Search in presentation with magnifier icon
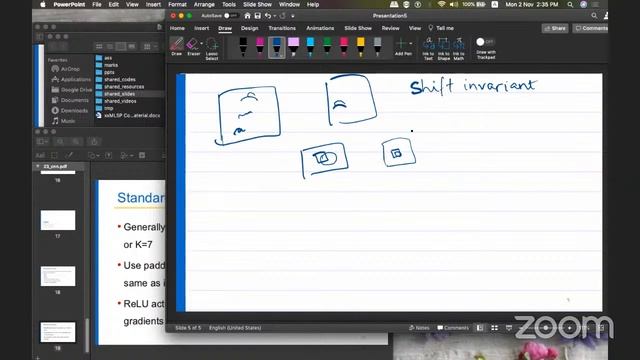The height and width of the screenshot is (360, 640). point(594,16)
